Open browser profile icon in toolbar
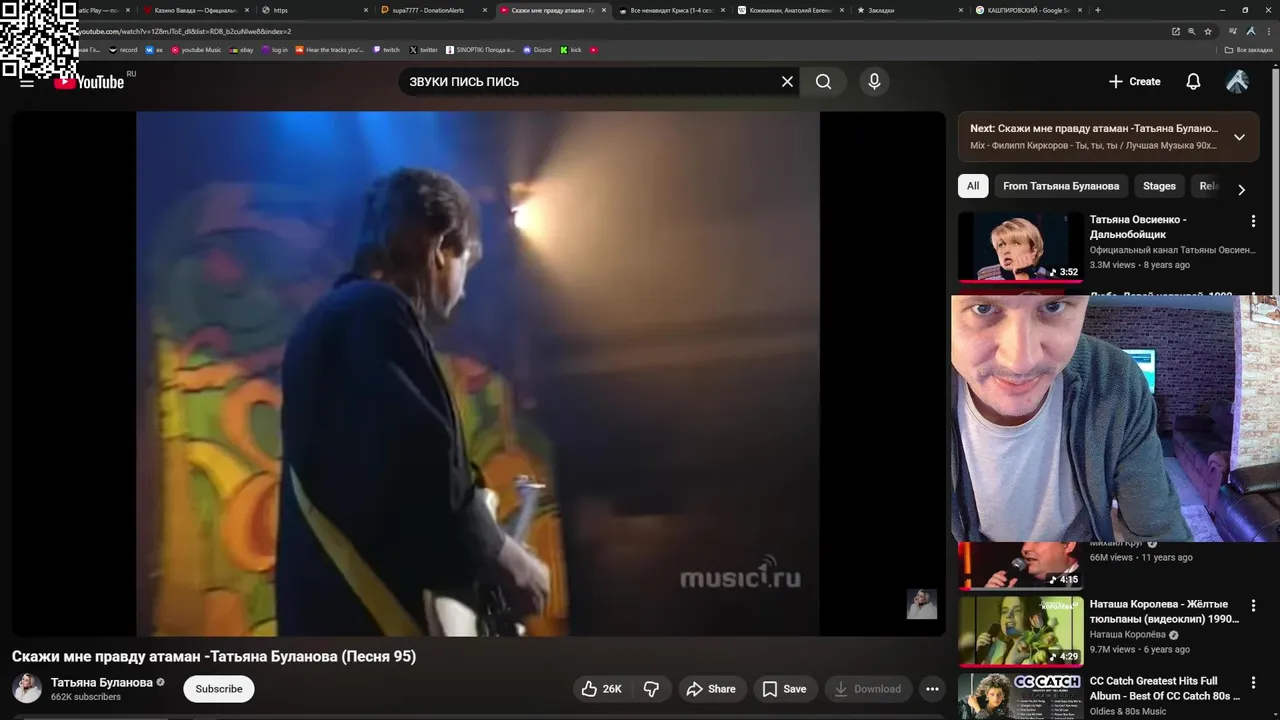Viewport: 1280px width, 720px height. tap(1251, 31)
